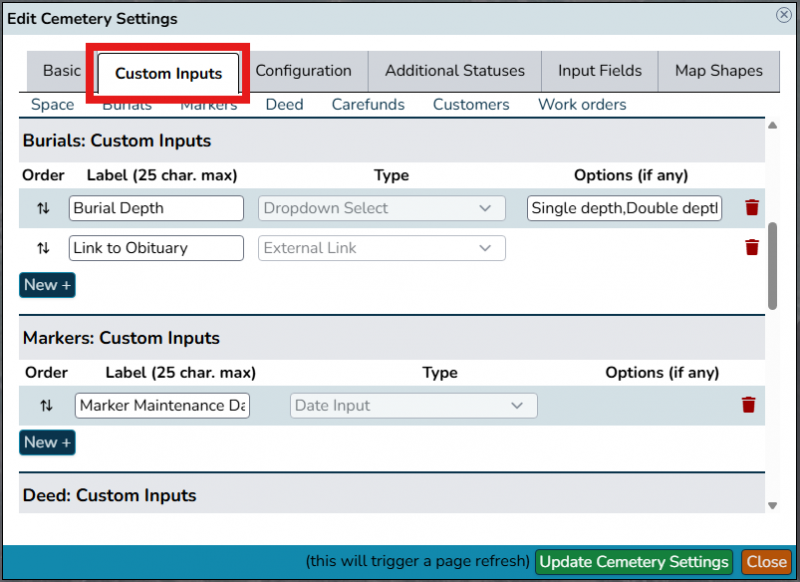800x582 pixels.
Task: Open the External Link type dropdown
Action: pos(382,248)
